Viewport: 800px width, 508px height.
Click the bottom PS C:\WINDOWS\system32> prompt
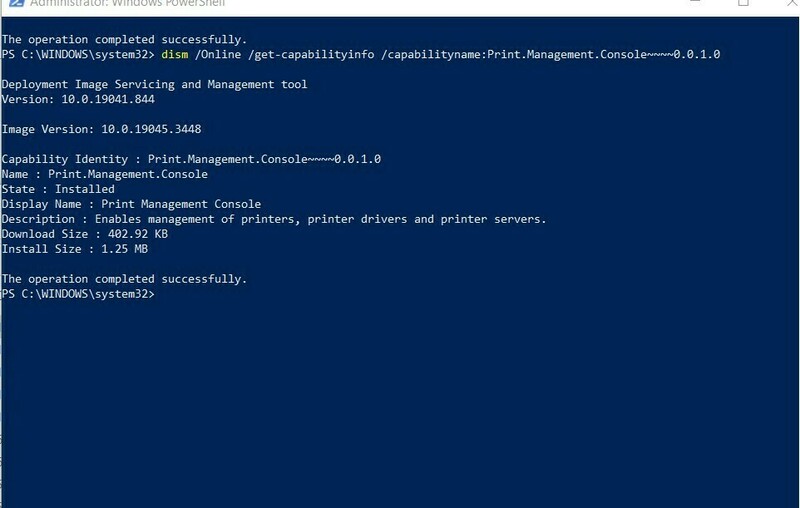78,294
